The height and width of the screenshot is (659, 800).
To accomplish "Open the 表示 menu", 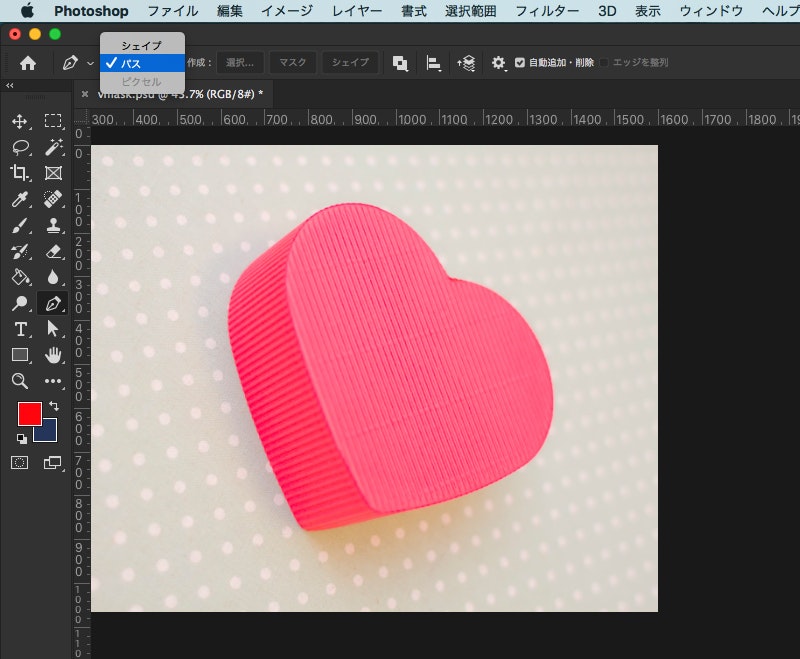I will coord(648,11).
